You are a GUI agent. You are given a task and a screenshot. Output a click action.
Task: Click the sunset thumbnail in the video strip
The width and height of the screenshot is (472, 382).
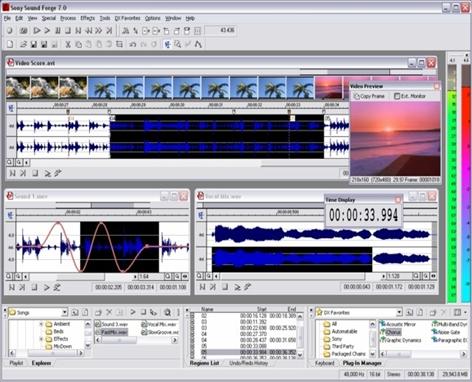pos(329,88)
